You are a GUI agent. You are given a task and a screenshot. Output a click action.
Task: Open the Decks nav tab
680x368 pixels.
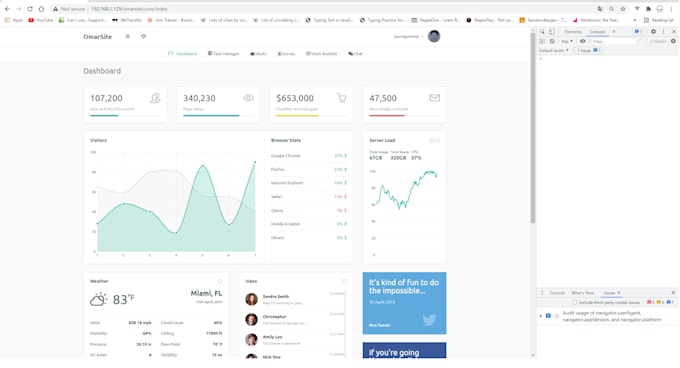pyautogui.click(x=258, y=54)
